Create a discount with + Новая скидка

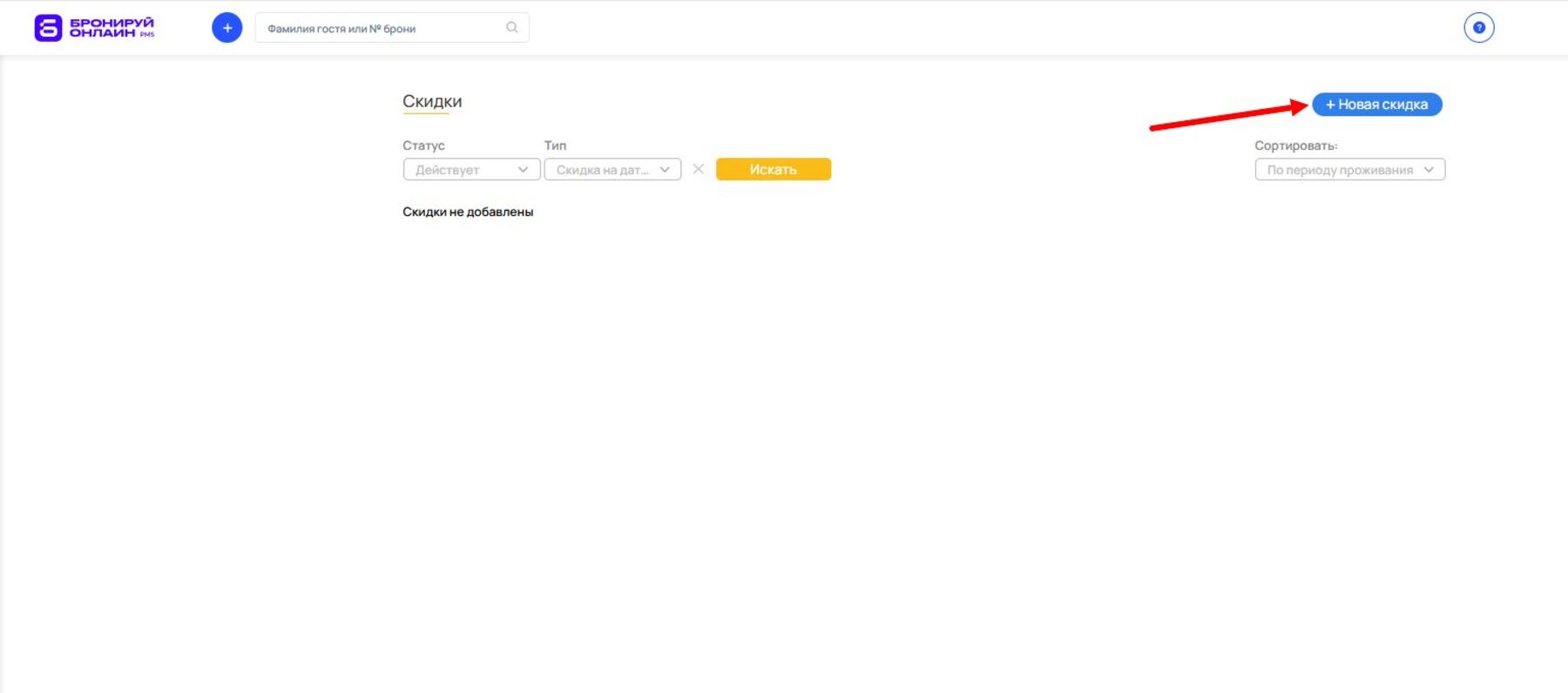1376,105
